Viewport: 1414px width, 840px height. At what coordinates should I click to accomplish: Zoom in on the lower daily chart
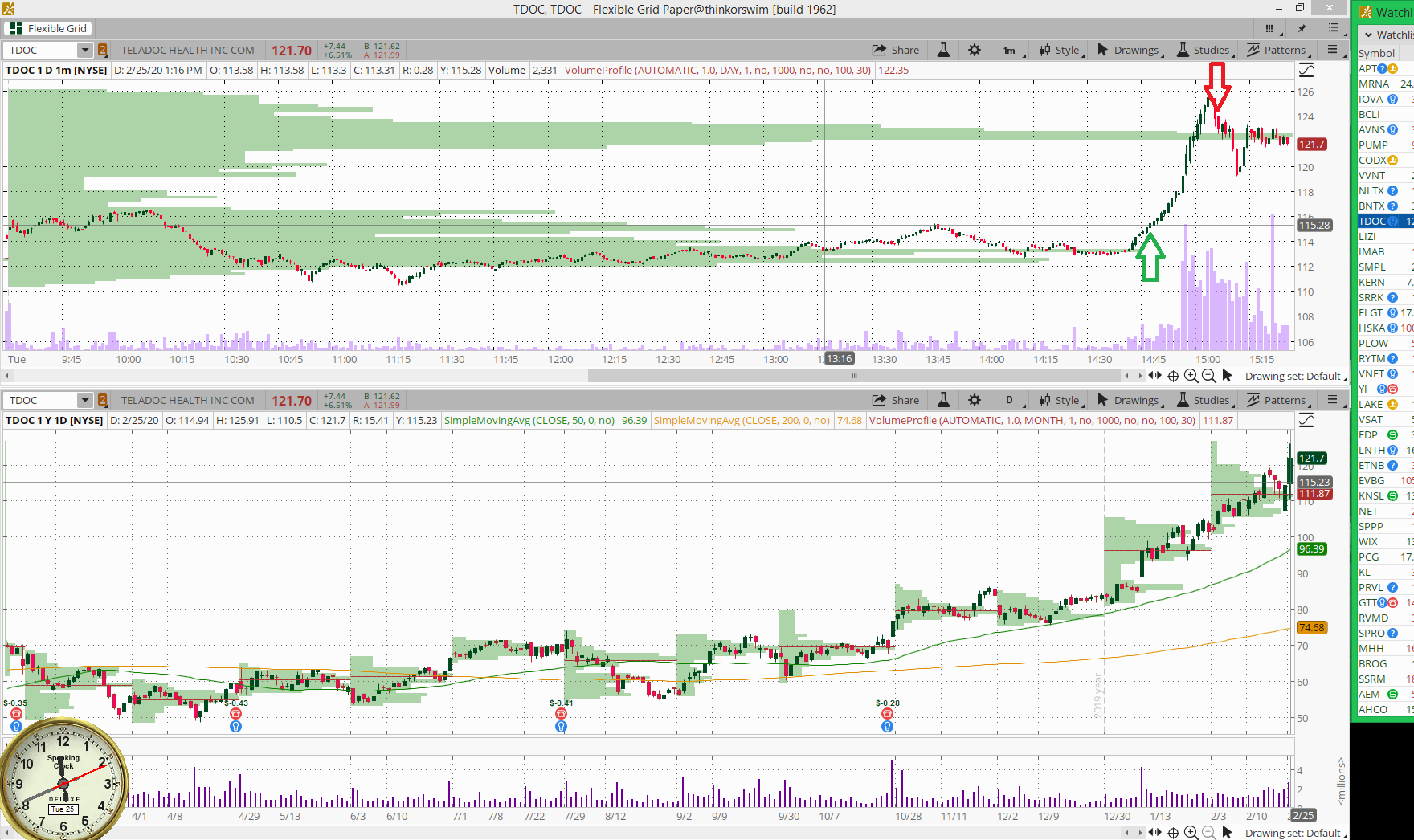tap(1191, 833)
